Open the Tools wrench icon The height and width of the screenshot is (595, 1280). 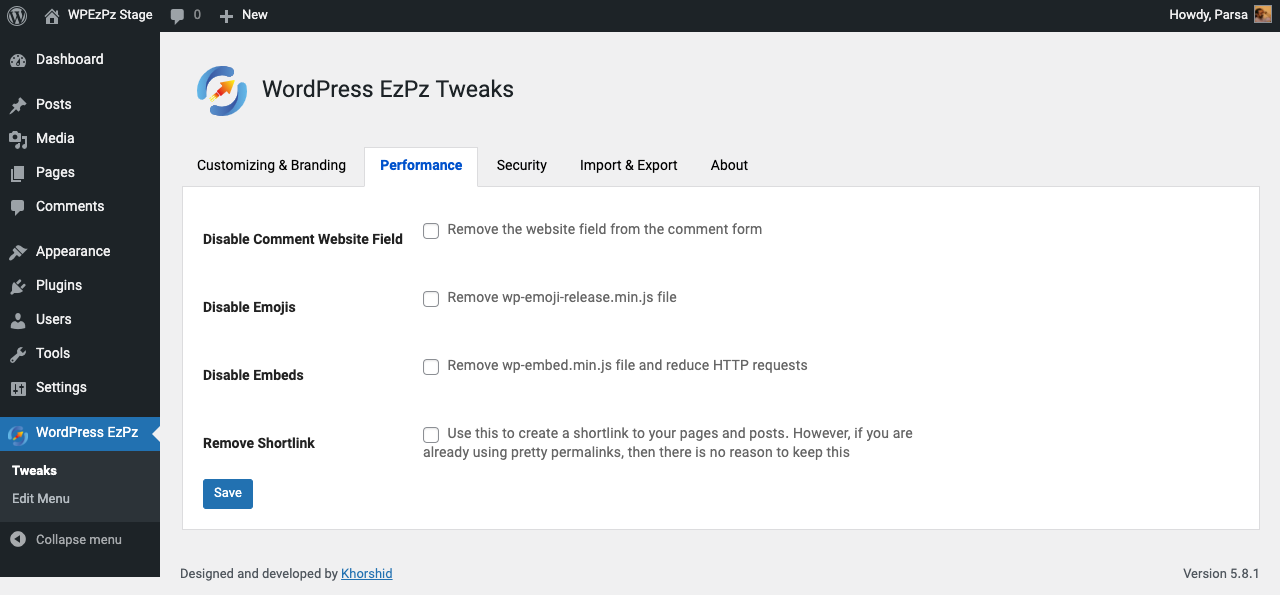(17, 354)
